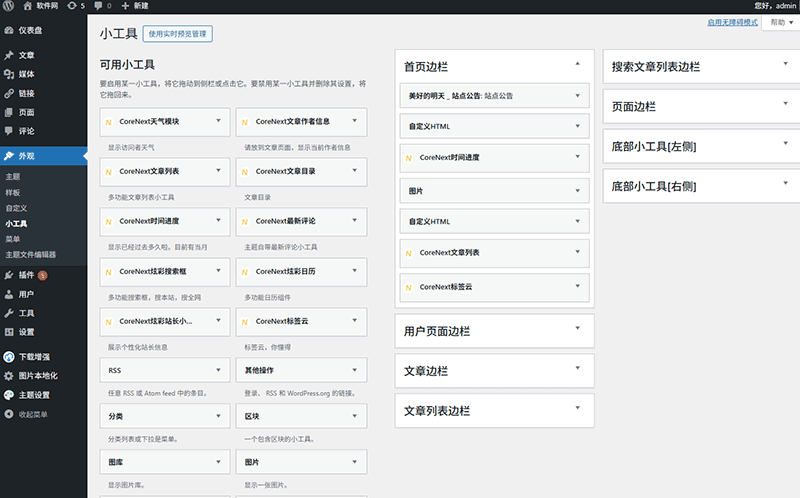Collapse 首页边栏 sidebar panel arrow
This screenshot has width=800, height=498.
(578, 64)
